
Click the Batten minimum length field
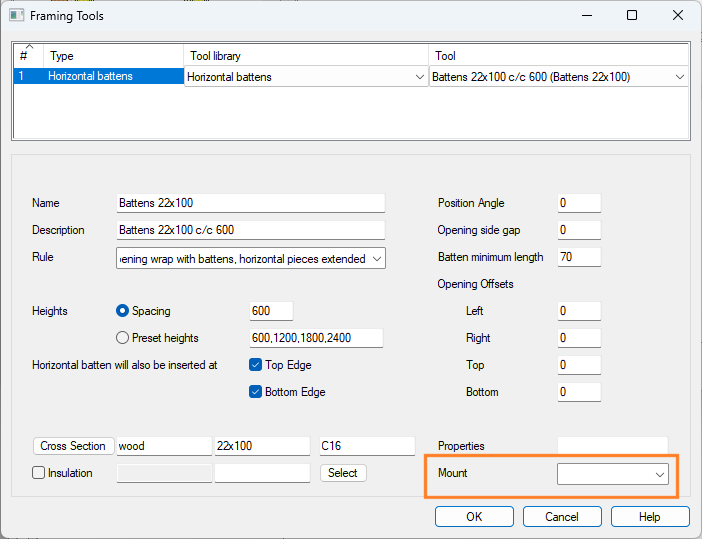pos(579,257)
